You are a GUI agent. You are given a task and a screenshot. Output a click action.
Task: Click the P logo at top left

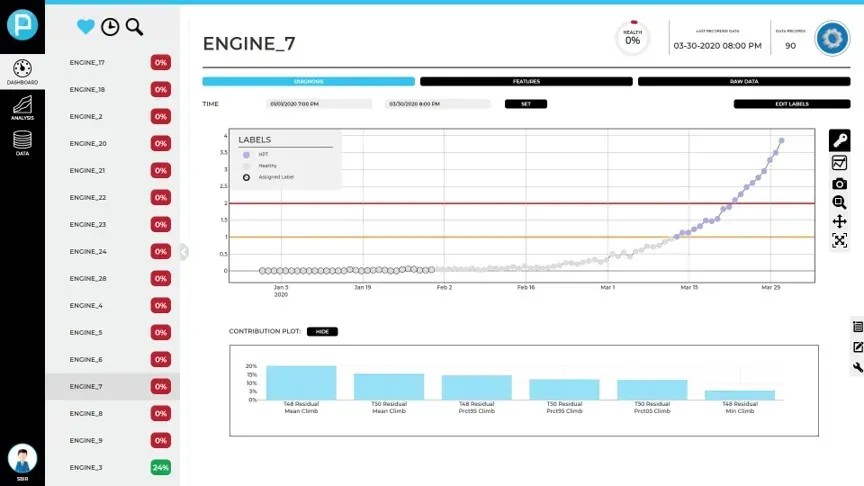click(22, 24)
